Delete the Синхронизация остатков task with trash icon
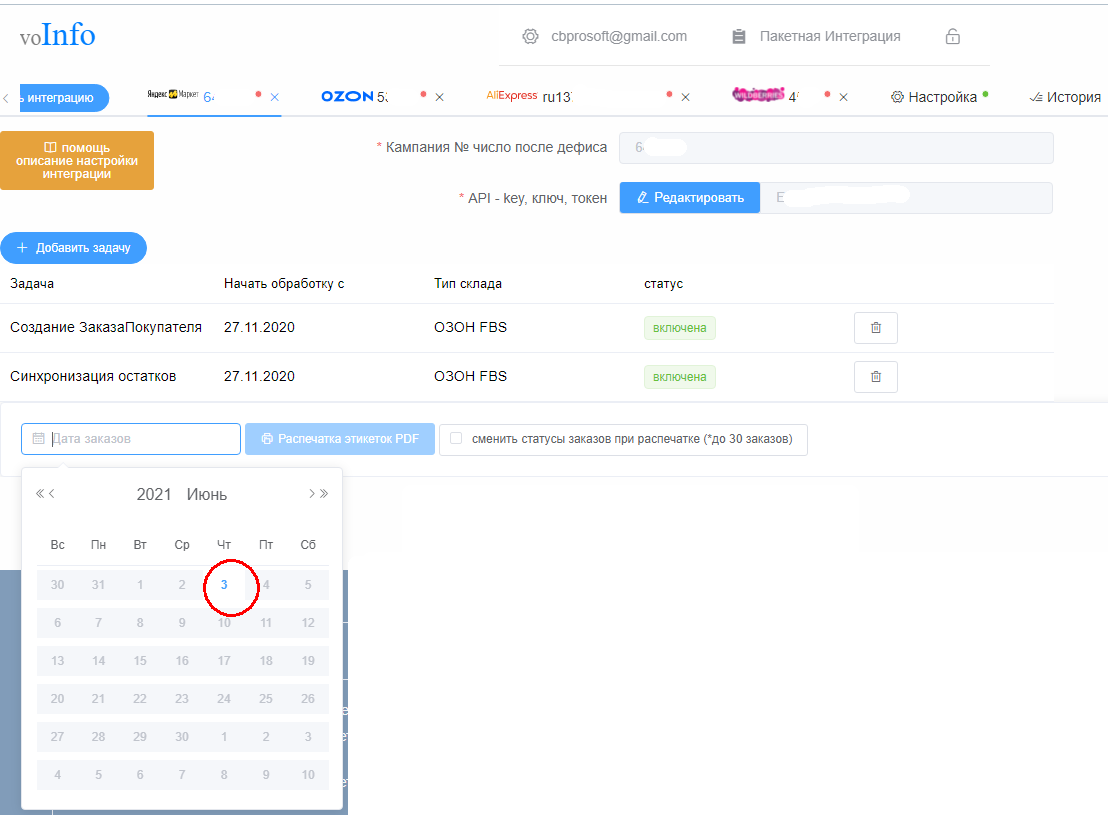The image size is (1108, 815). [875, 377]
